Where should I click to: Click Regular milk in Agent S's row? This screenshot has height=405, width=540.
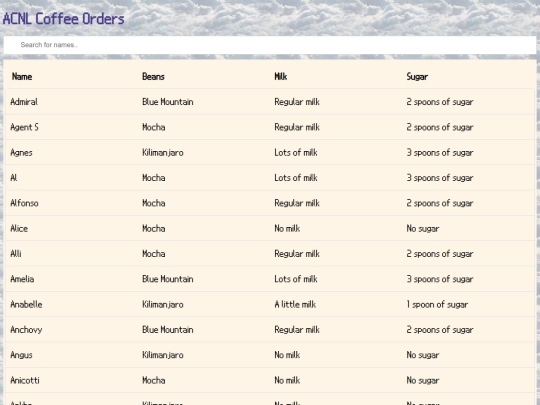pyautogui.click(x=297, y=127)
